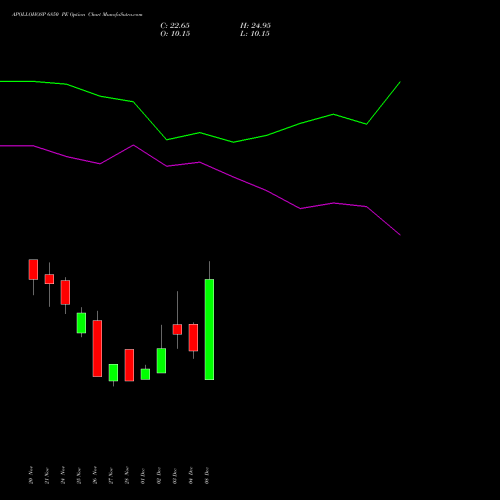Click the 28 Nov date label

pyautogui.click(x=127, y=475)
